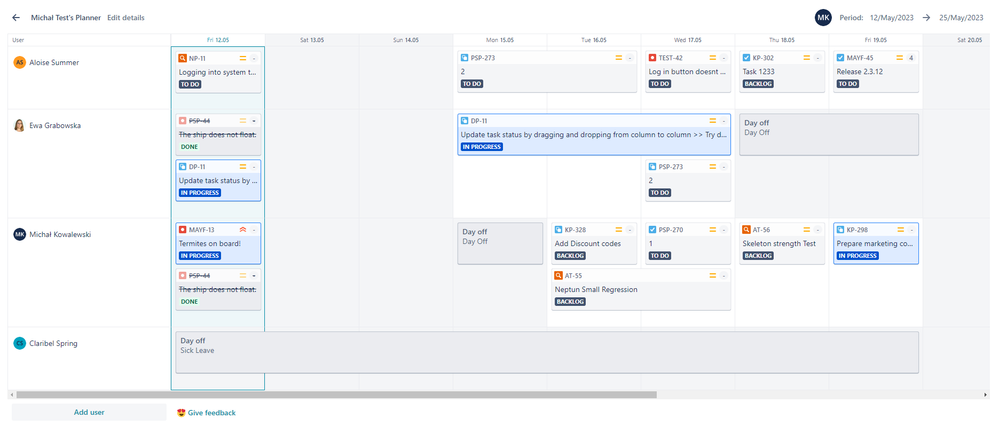Click the estimate badge on KP-328 card

629,229
